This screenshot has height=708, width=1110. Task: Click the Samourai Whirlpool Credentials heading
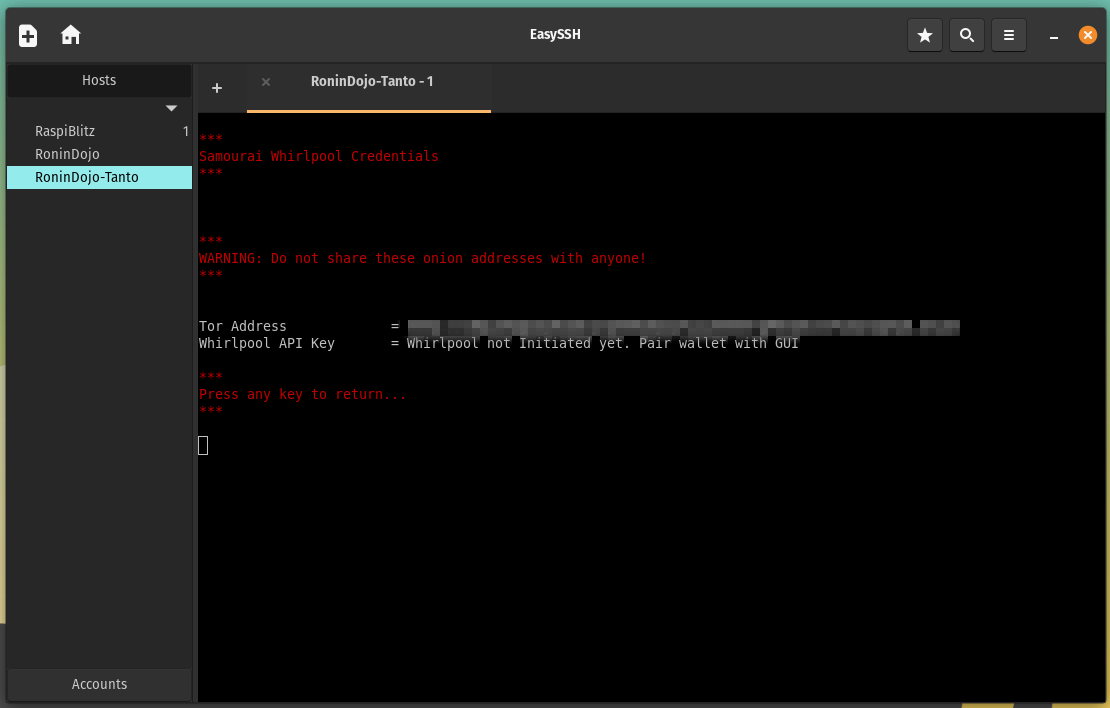tap(319, 156)
